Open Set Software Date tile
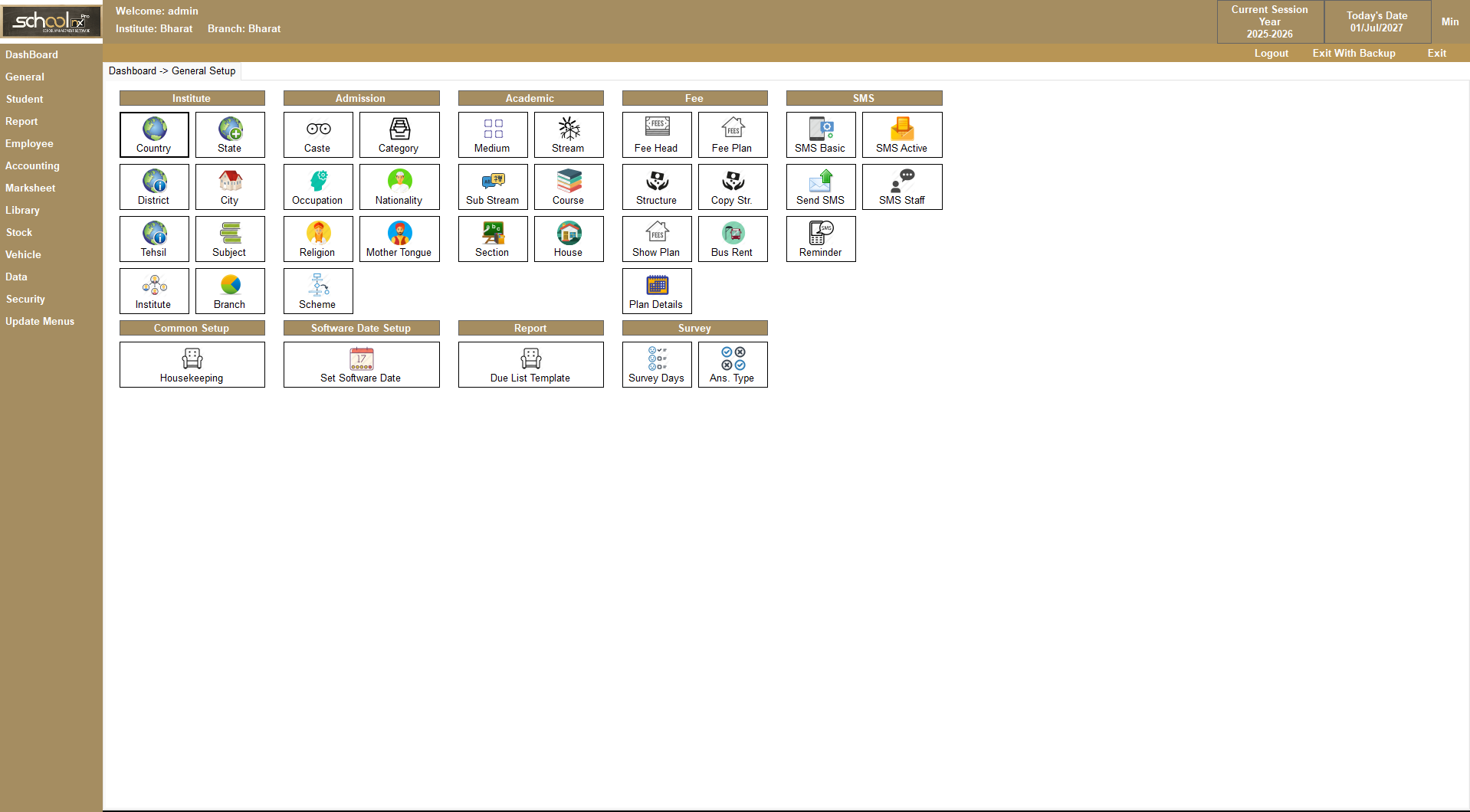The height and width of the screenshot is (812, 1470). point(362,365)
